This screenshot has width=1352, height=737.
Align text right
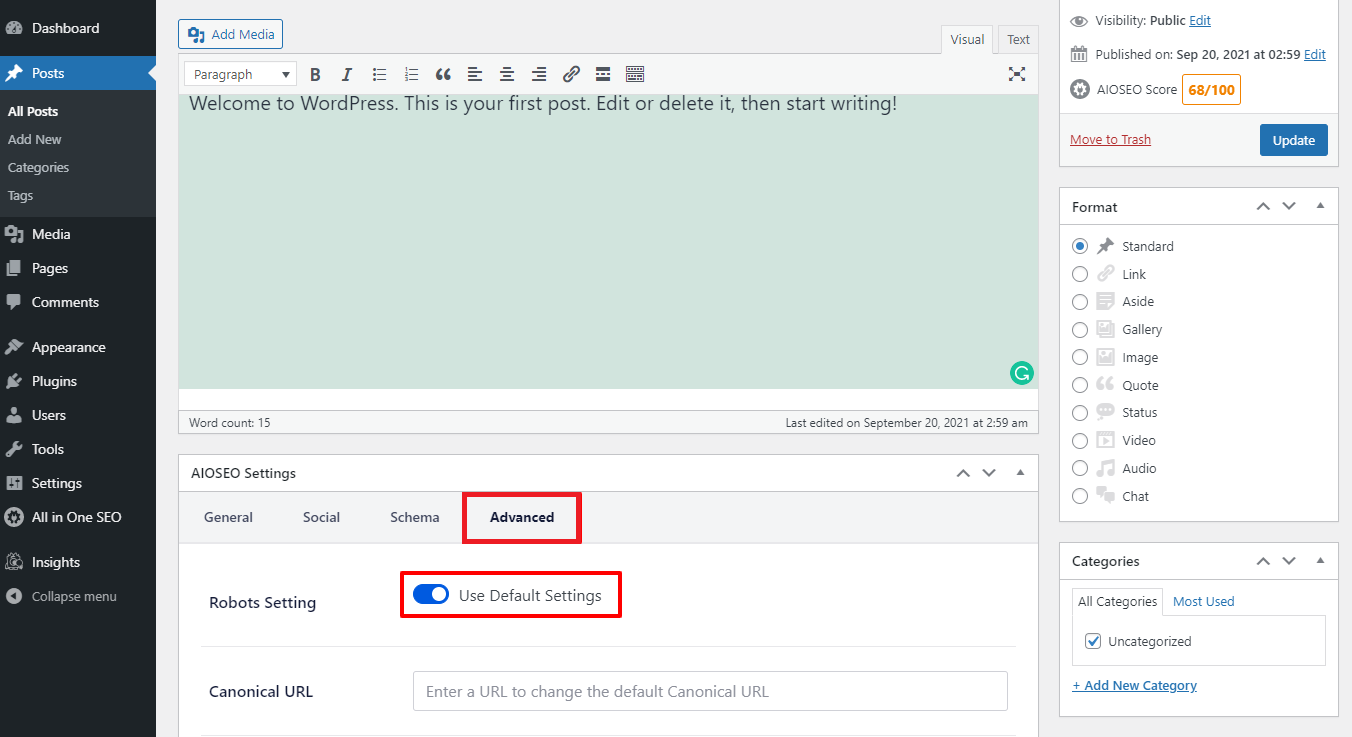[x=539, y=74]
